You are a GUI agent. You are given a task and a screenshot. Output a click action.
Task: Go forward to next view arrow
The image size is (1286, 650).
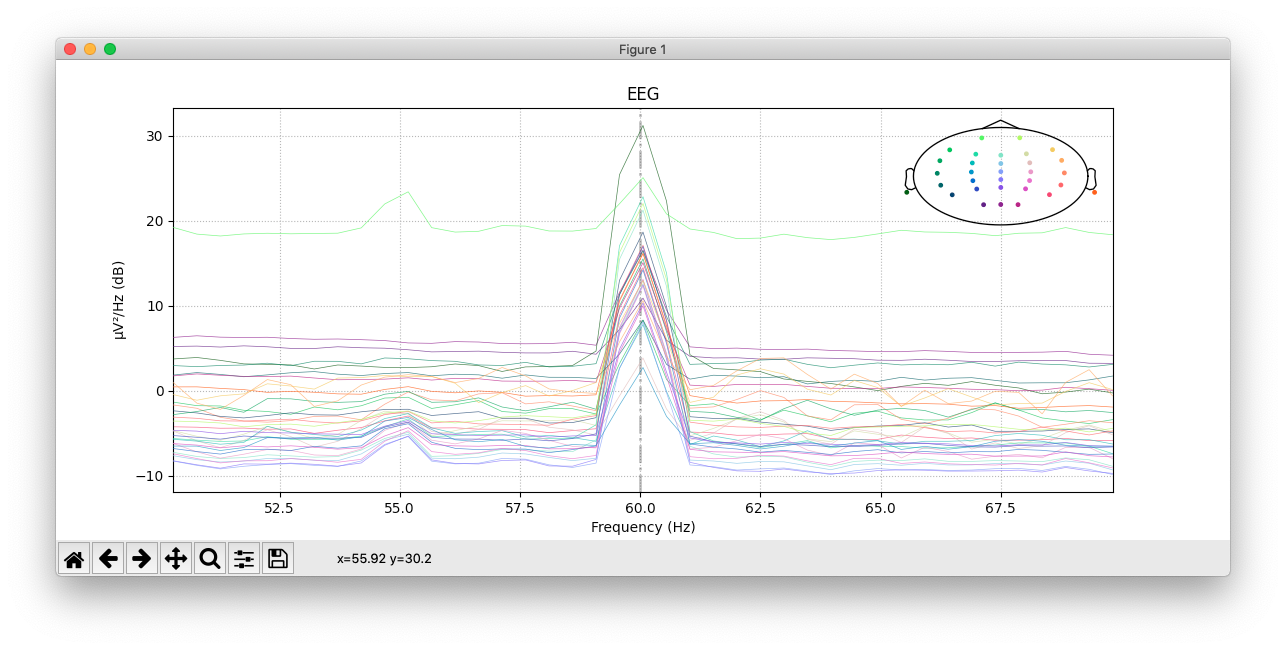point(142,558)
